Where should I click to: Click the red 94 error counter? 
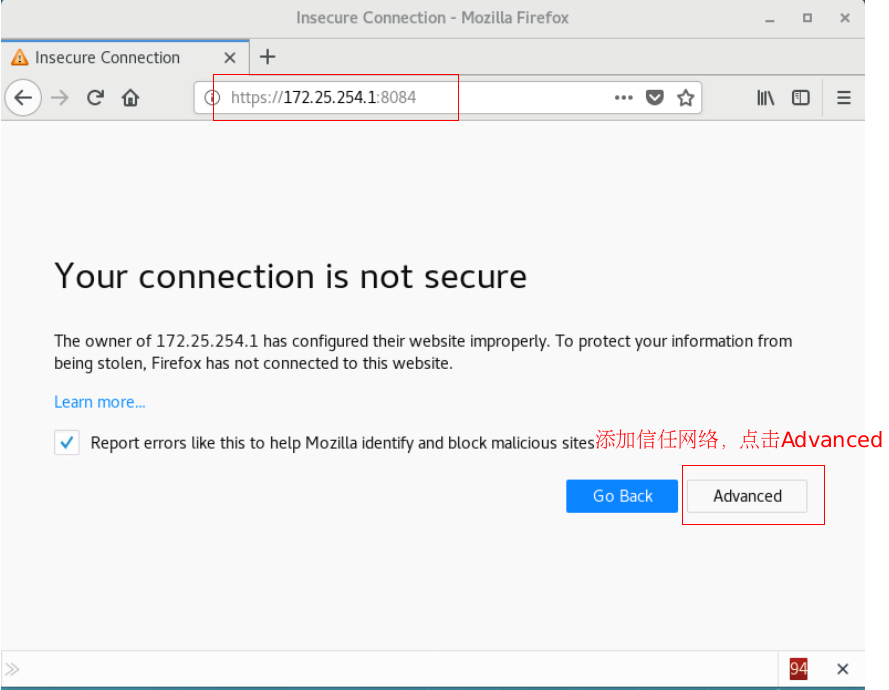(798, 669)
